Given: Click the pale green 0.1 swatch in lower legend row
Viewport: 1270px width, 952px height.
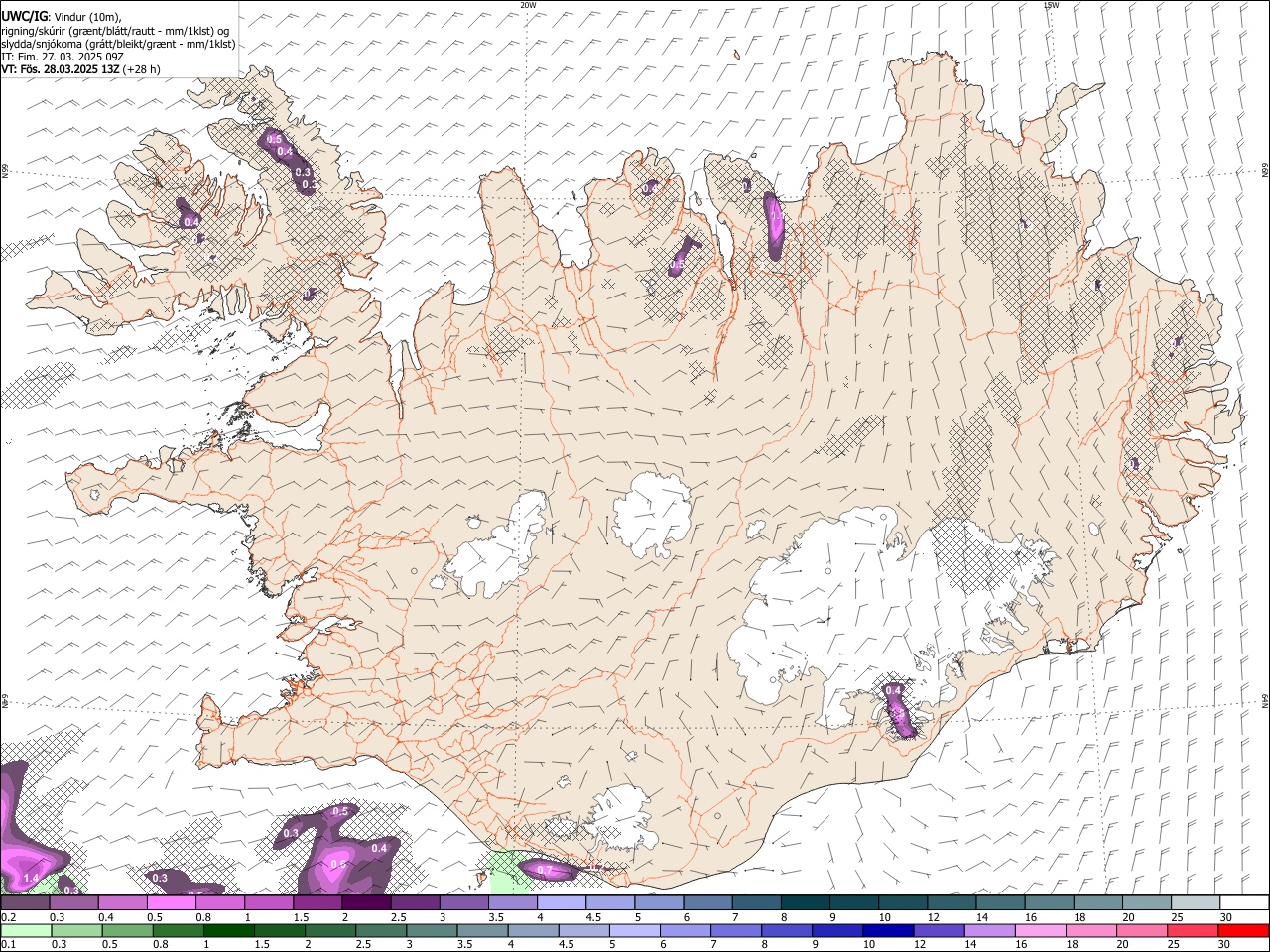Looking at the screenshot, I should pos(26,930).
